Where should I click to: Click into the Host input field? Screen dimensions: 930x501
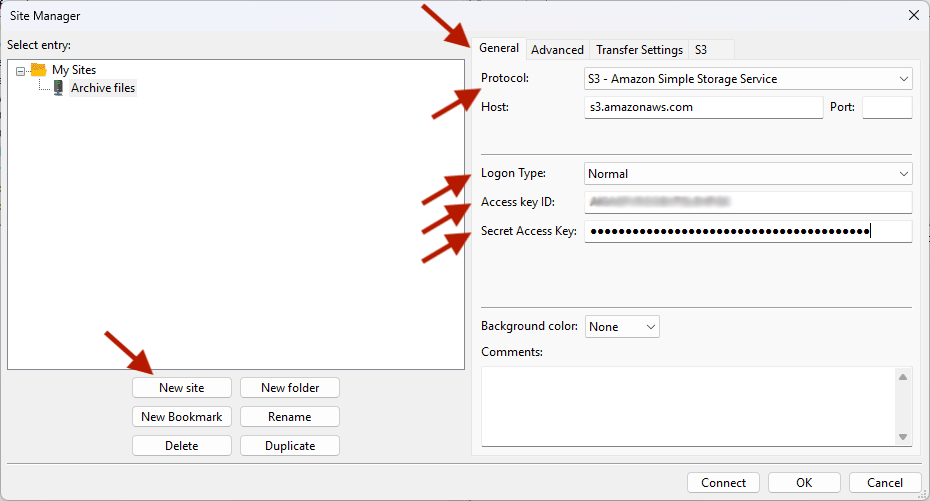[x=702, y=108]
